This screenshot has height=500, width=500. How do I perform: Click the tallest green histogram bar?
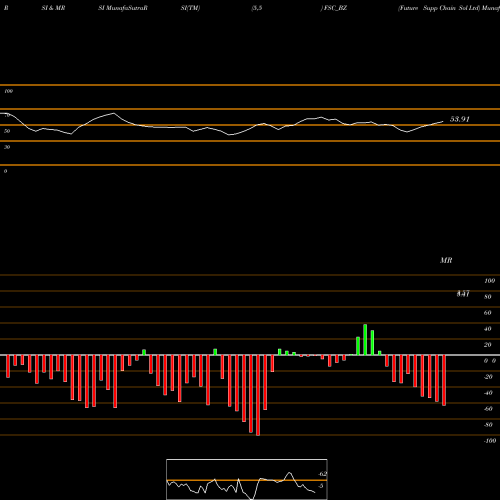(x=365, y=340)
